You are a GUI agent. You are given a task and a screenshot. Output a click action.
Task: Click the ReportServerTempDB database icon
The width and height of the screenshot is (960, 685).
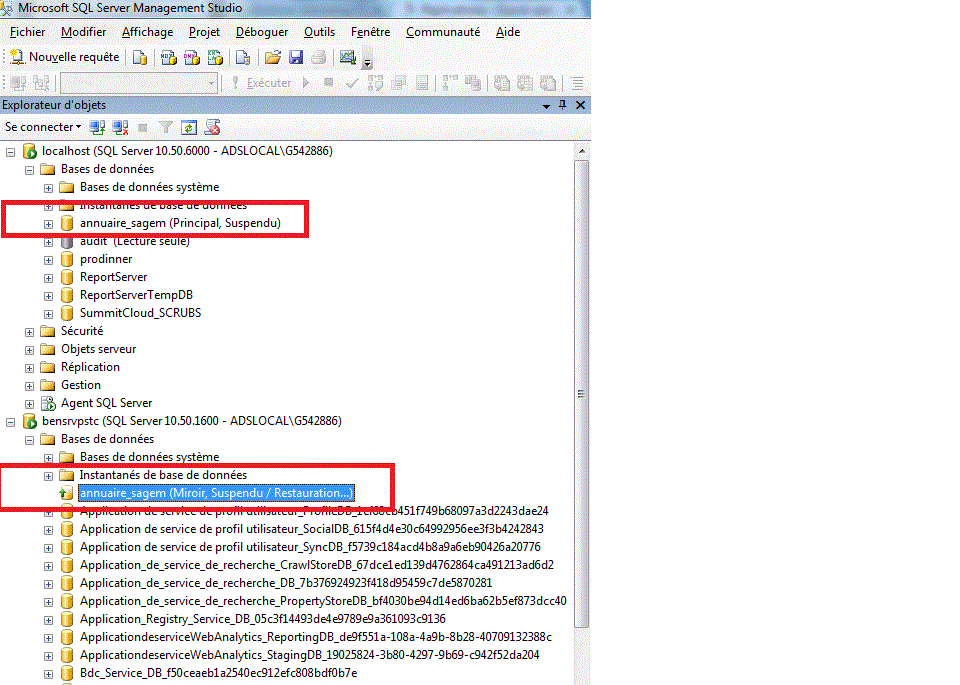point(67,295)
